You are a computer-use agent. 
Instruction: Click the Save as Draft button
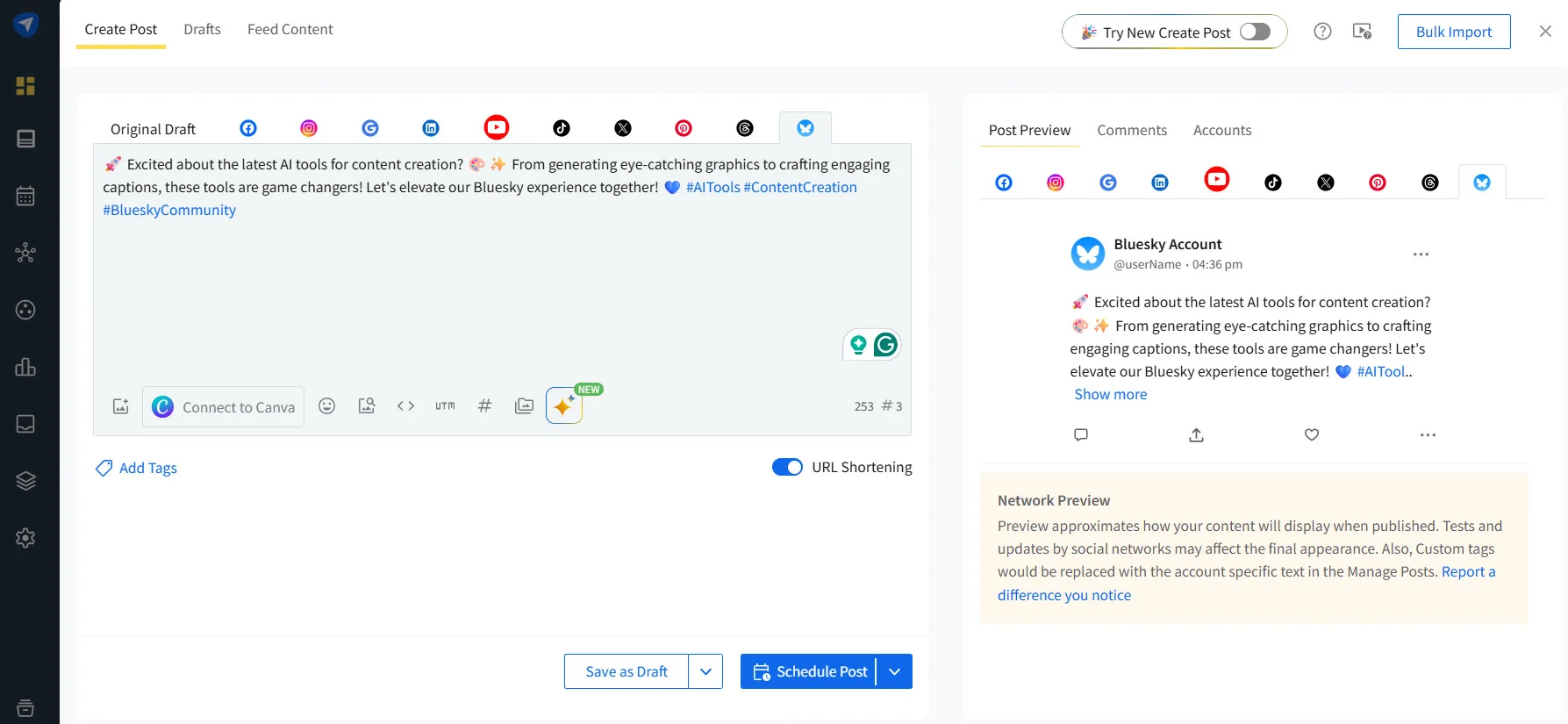(626, 671)
